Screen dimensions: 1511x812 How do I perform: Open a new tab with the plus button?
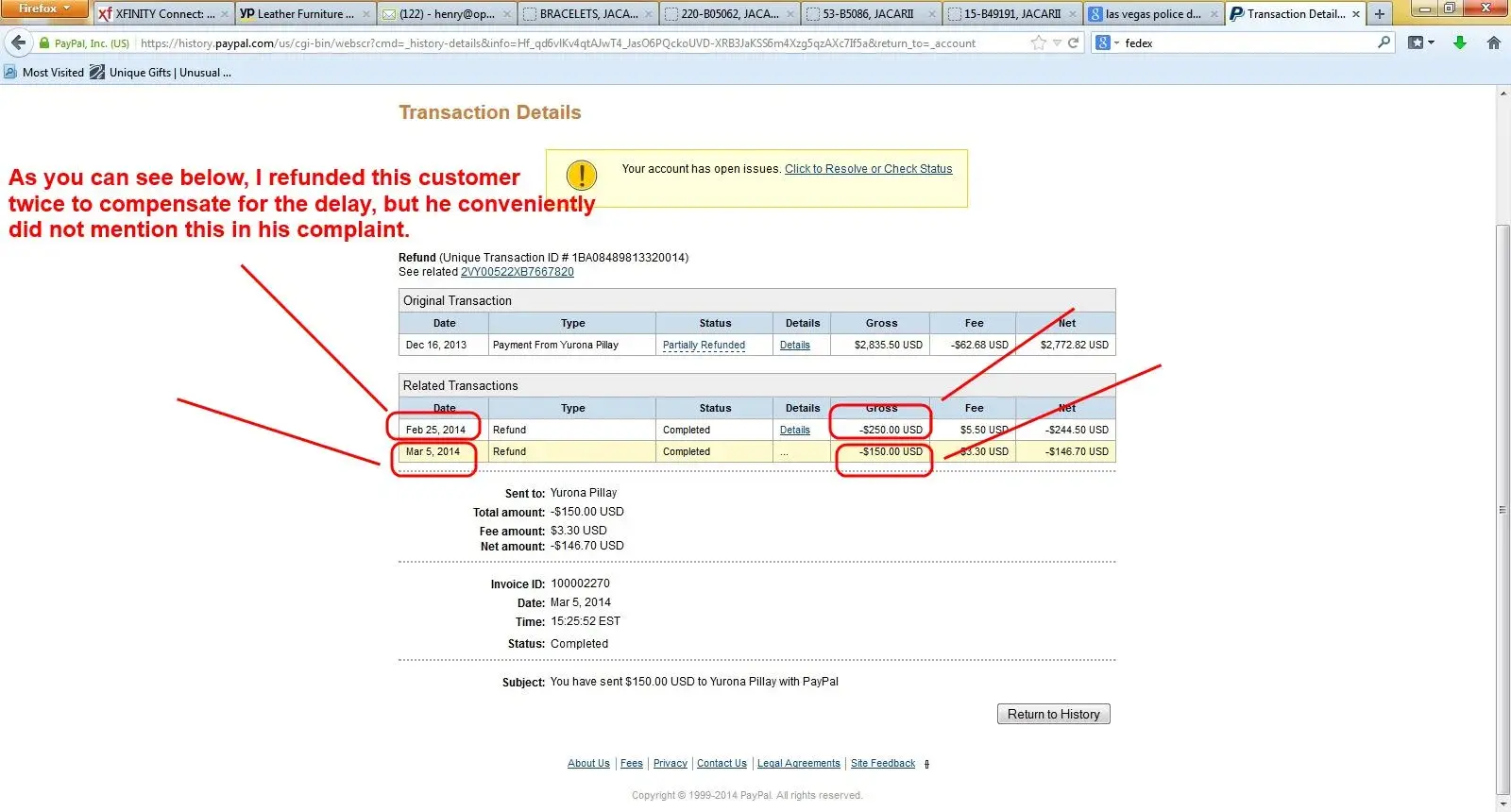click(x=1380, y=14)
